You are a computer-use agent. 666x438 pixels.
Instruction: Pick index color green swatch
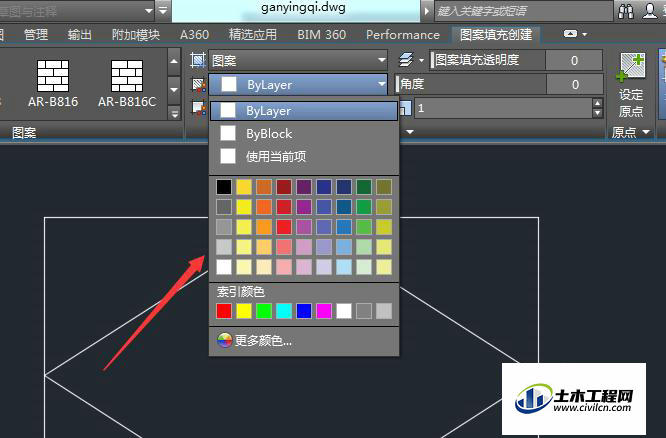[264, 311]
